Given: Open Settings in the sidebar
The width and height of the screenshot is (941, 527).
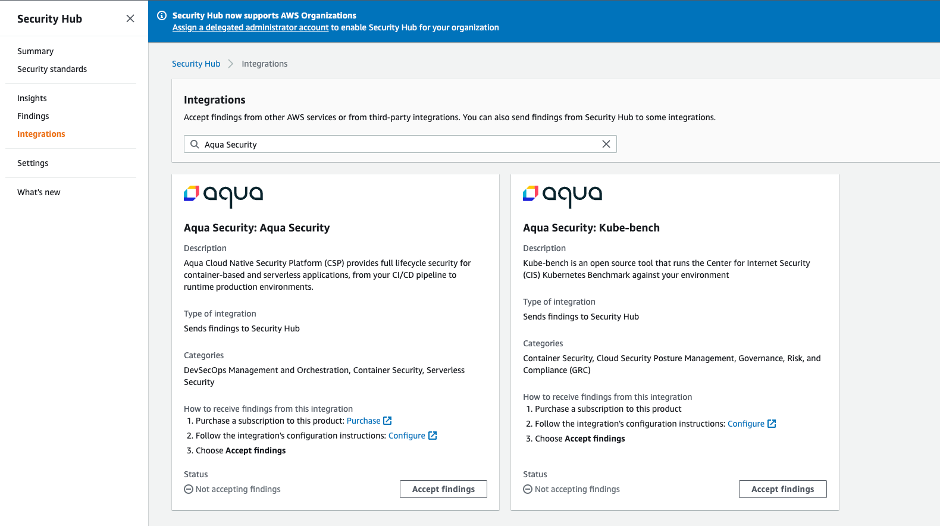Looking at the screenshot, I should click(x=32, y=163).
